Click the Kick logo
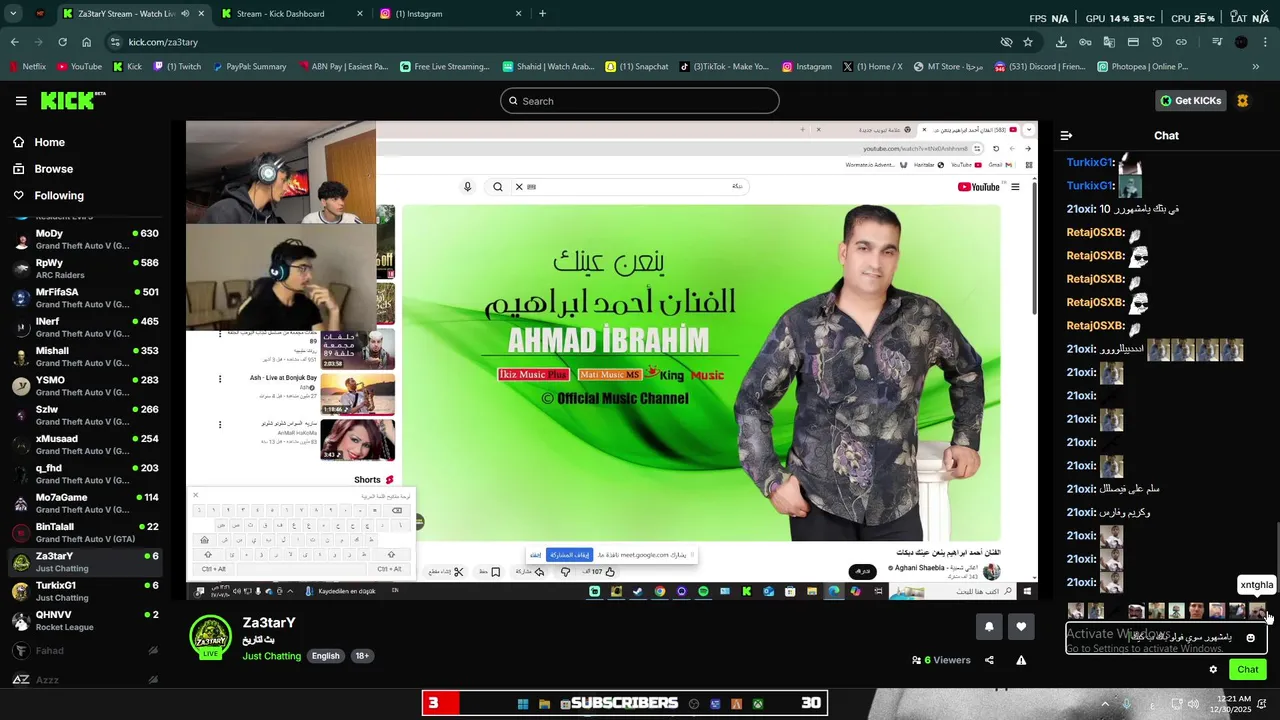The width and height of the screenshot is (1280, 720). point(73,100)
